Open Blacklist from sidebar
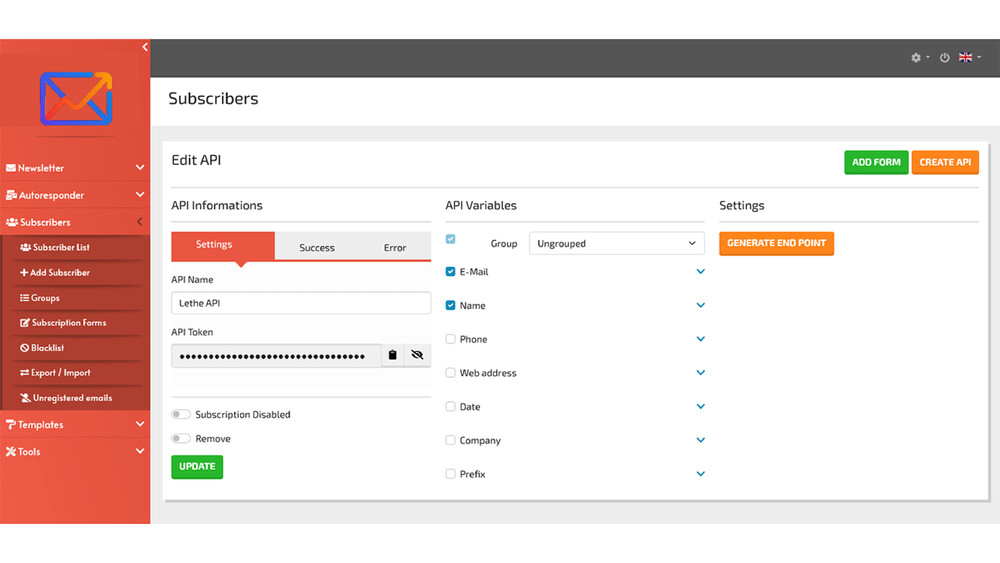 [42, 347]
